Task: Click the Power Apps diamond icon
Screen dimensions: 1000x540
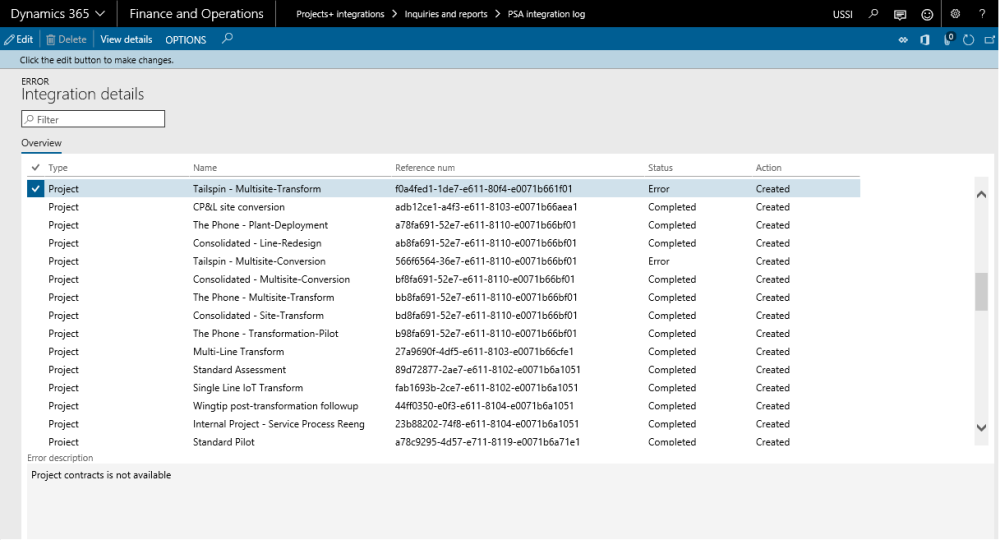Action: click(x=903, y=40)
